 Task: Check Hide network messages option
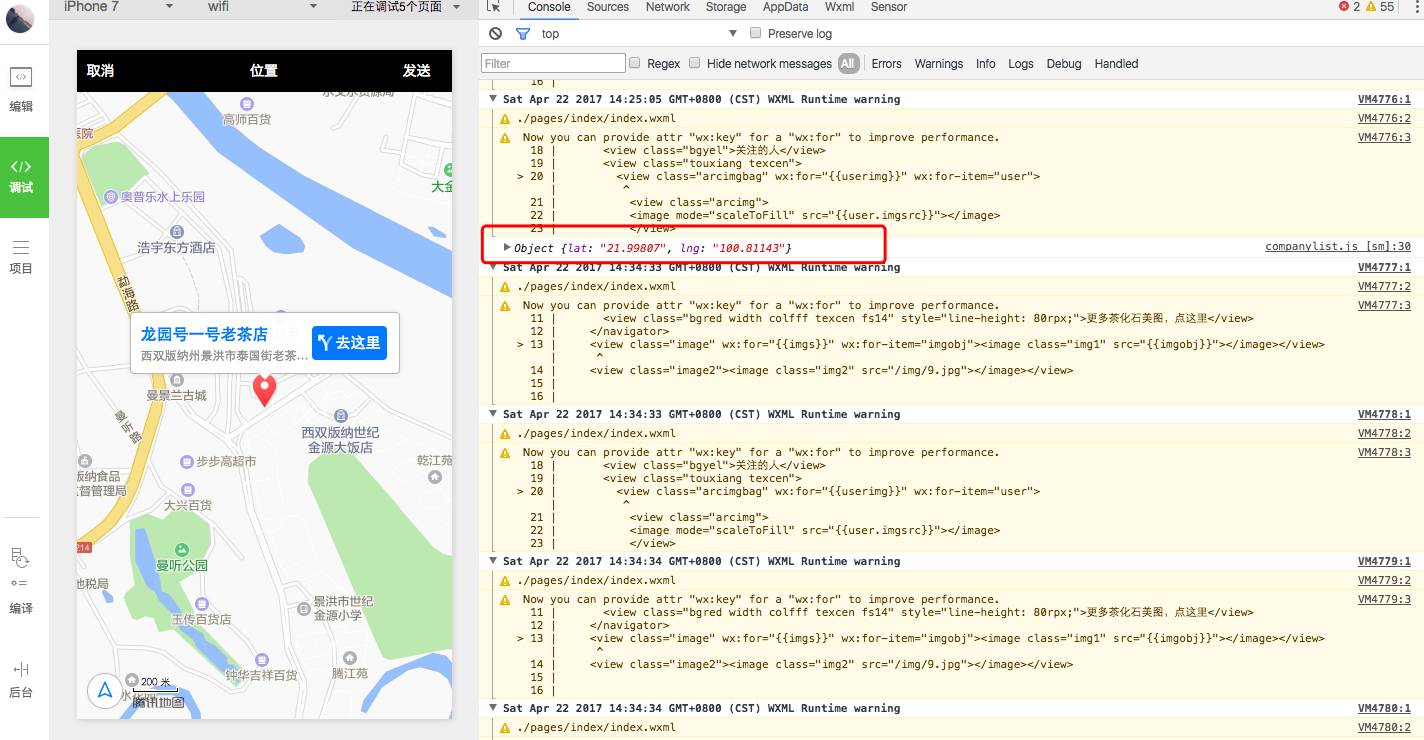(x=695, y=63)
